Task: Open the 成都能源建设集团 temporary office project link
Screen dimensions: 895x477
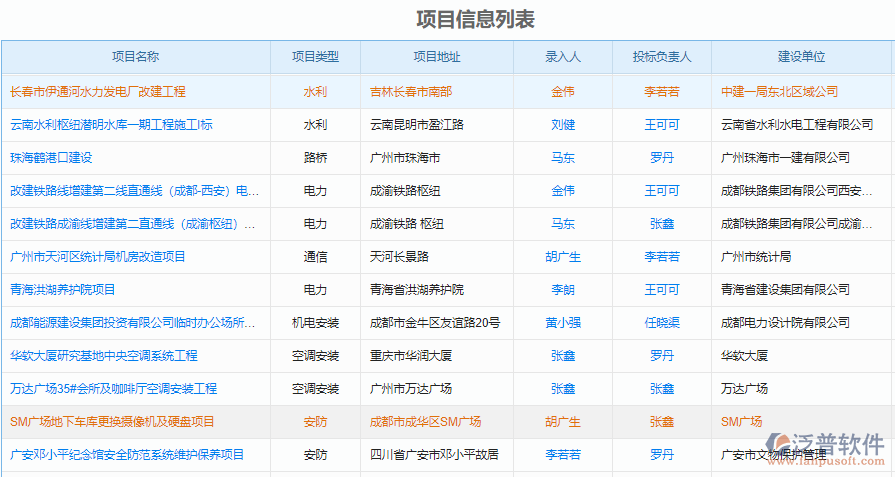Action: tap(132, 323)
